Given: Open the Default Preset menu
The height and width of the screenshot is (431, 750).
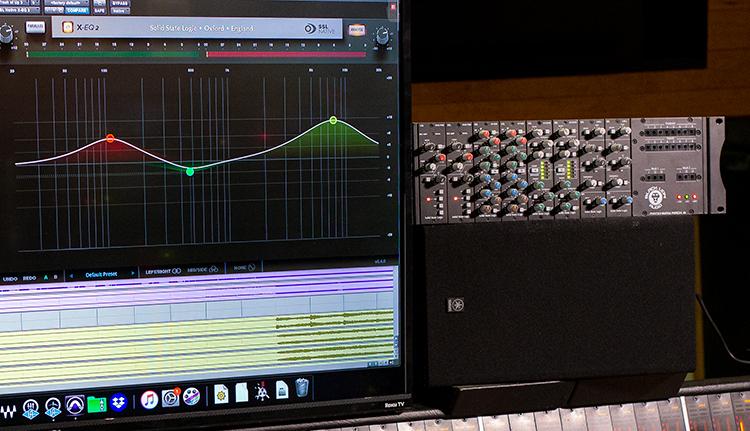Looking at the screenshot, I should pos(101,275).
